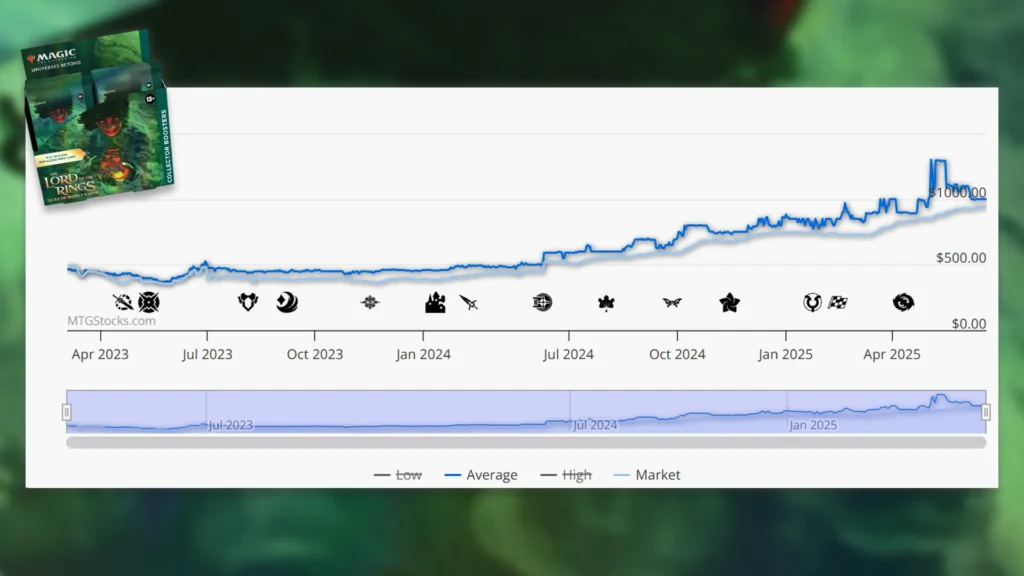
Task: Click the horizontal scrollbar under the navigator
Action: pyautogui.click(x=526, y=442)
